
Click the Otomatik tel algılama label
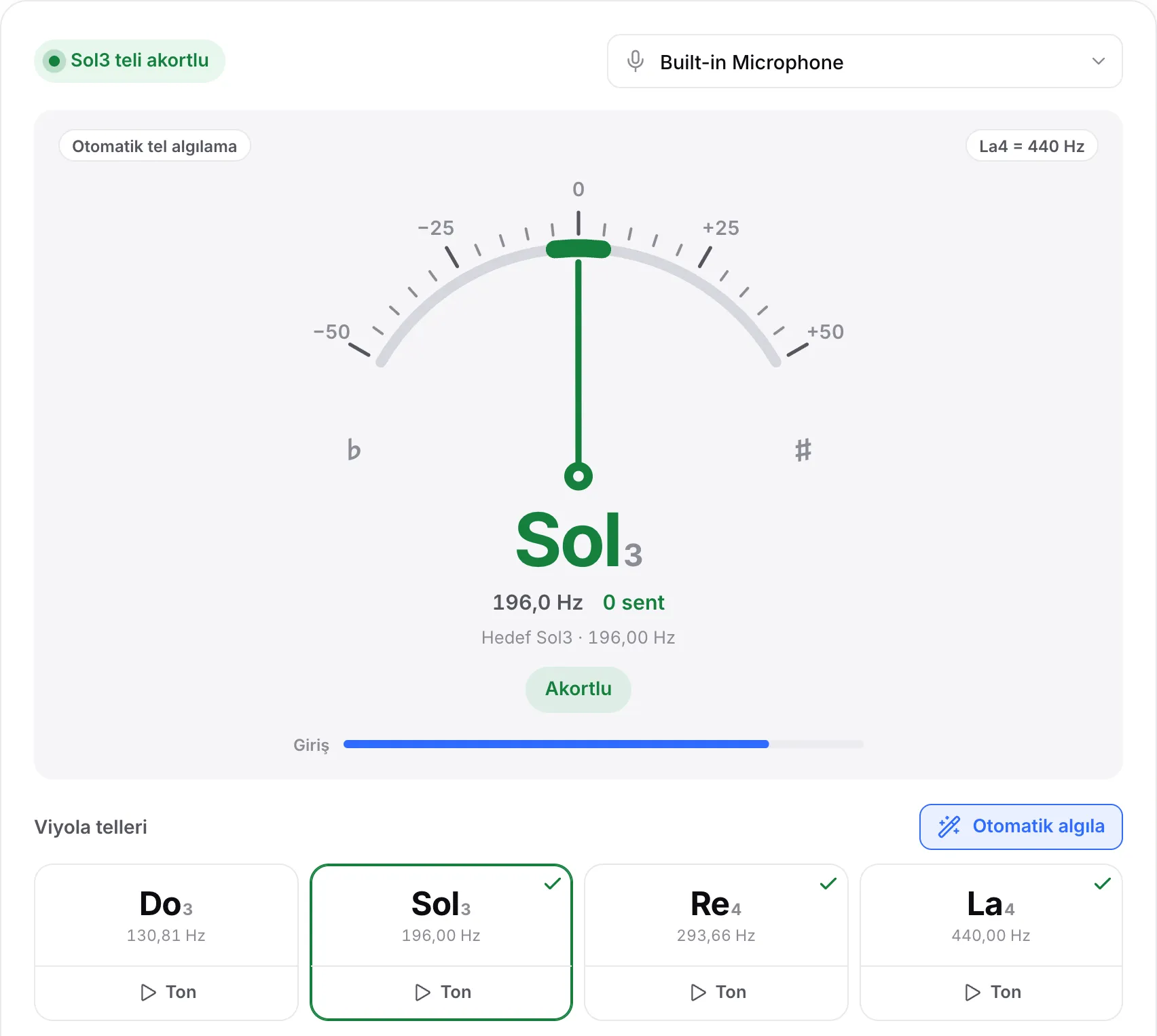pyautogui.click(x=155, y=146)
